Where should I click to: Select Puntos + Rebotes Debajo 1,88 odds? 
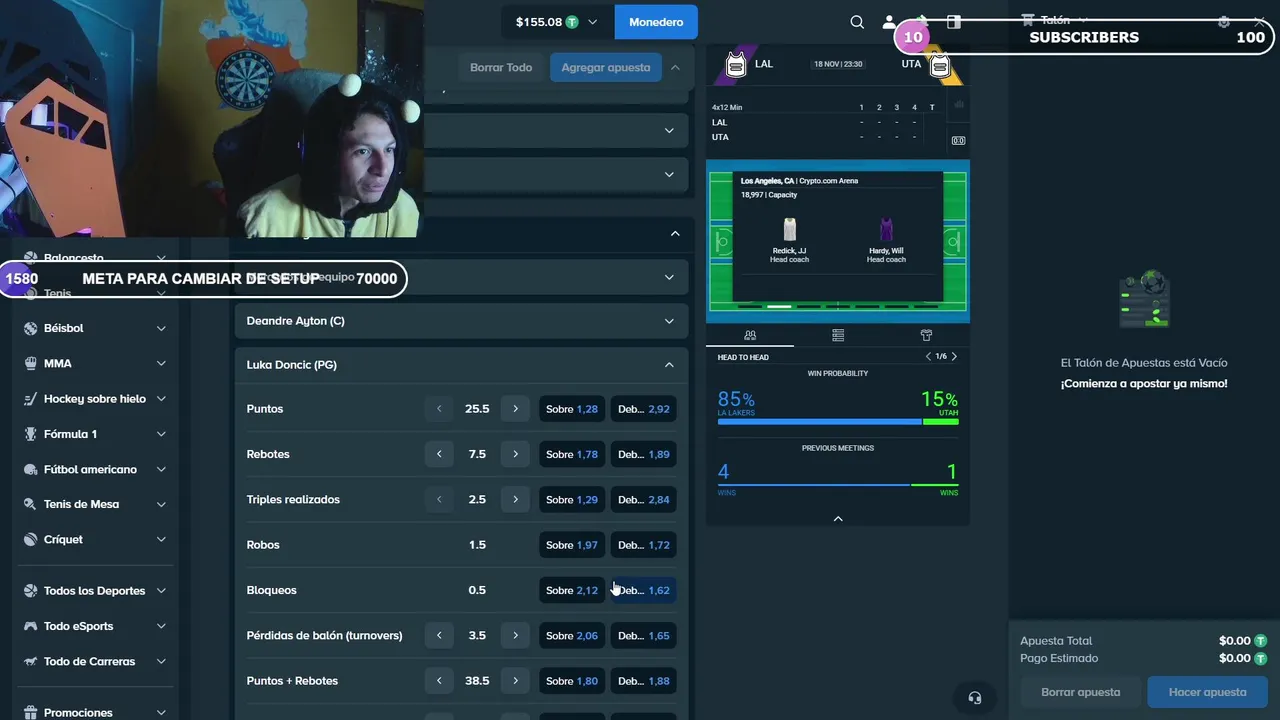pos(643,681)
